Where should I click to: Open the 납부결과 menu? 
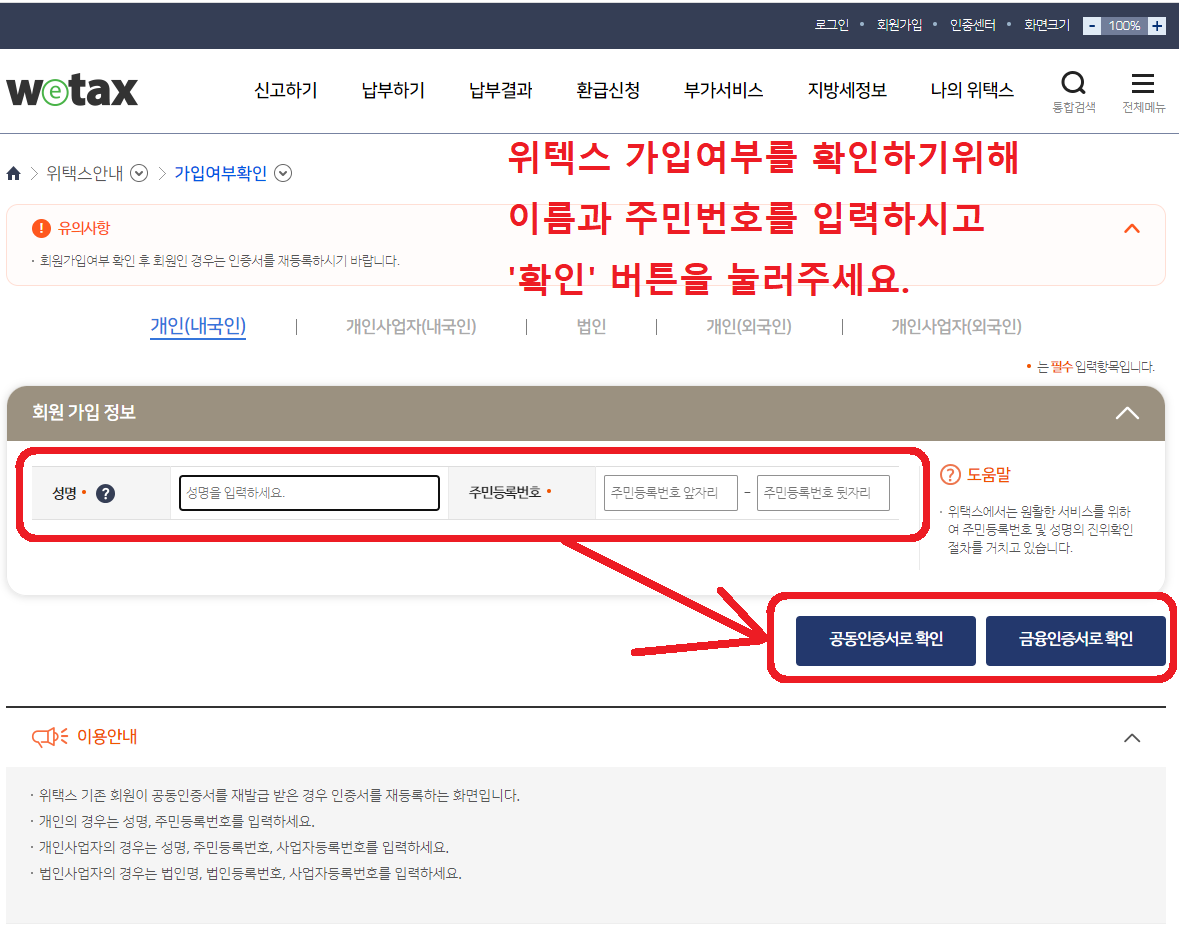click(x=501, y=90)
